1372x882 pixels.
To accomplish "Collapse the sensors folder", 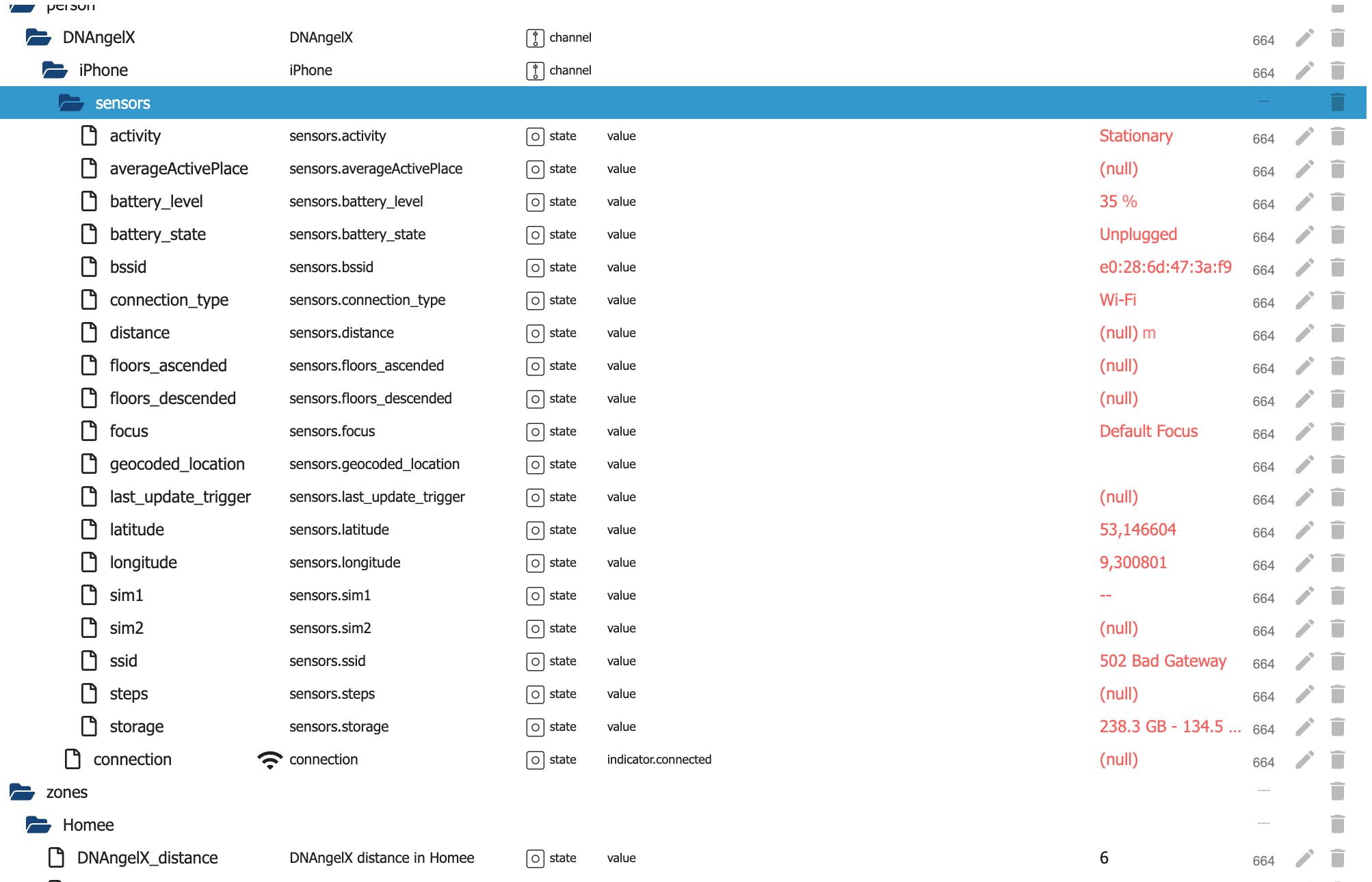I will (71, 103).
